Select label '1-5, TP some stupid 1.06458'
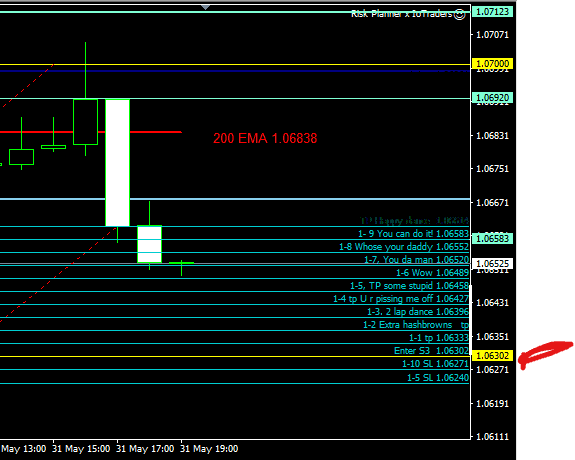The image size is (575, 460). coord(409,285)
